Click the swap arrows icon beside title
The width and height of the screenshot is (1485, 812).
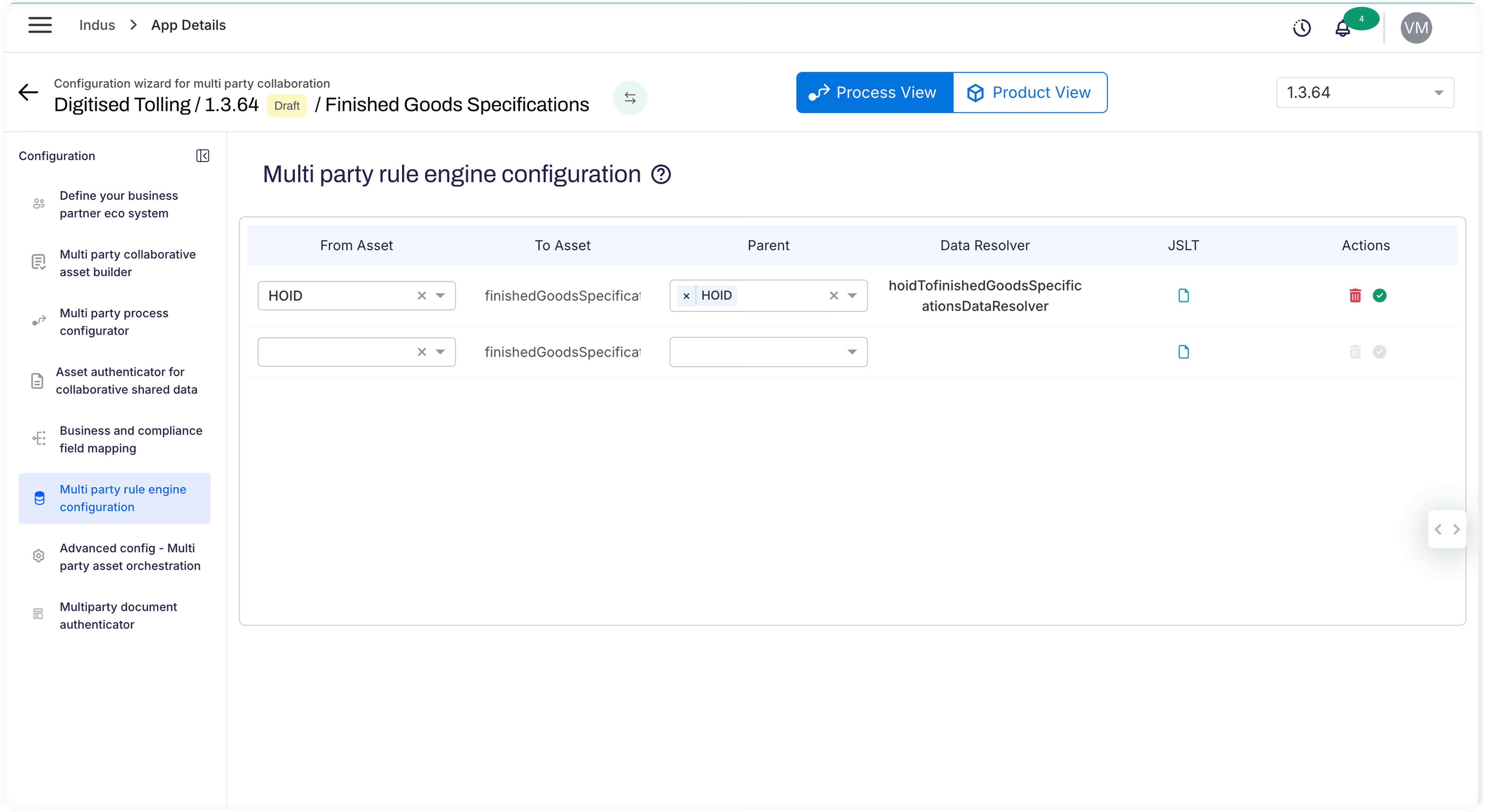pos(630,98)
